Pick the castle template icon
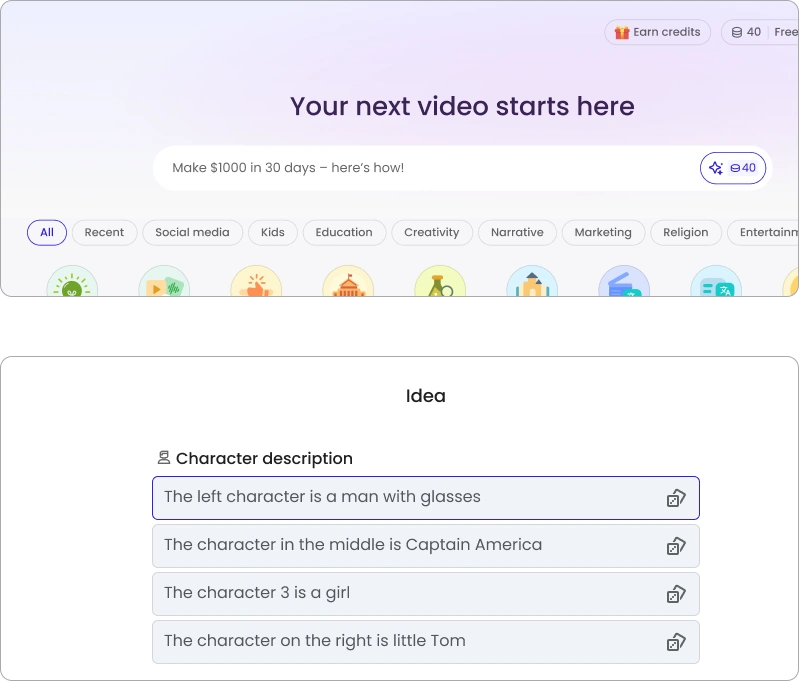Viewport: 799px width, 681px height. (x=532, y=281)
